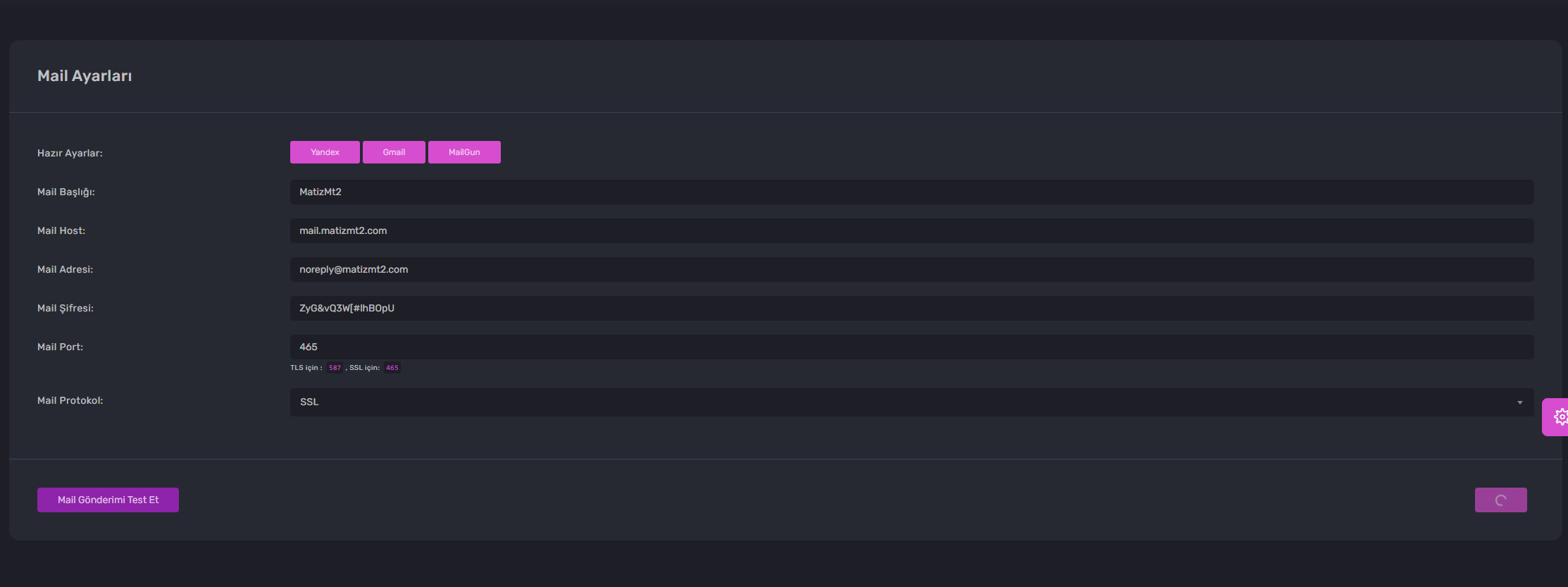Focus the Mail Şifresi password field
This screenshot has height=587, width=1568.
coord(911,309)
